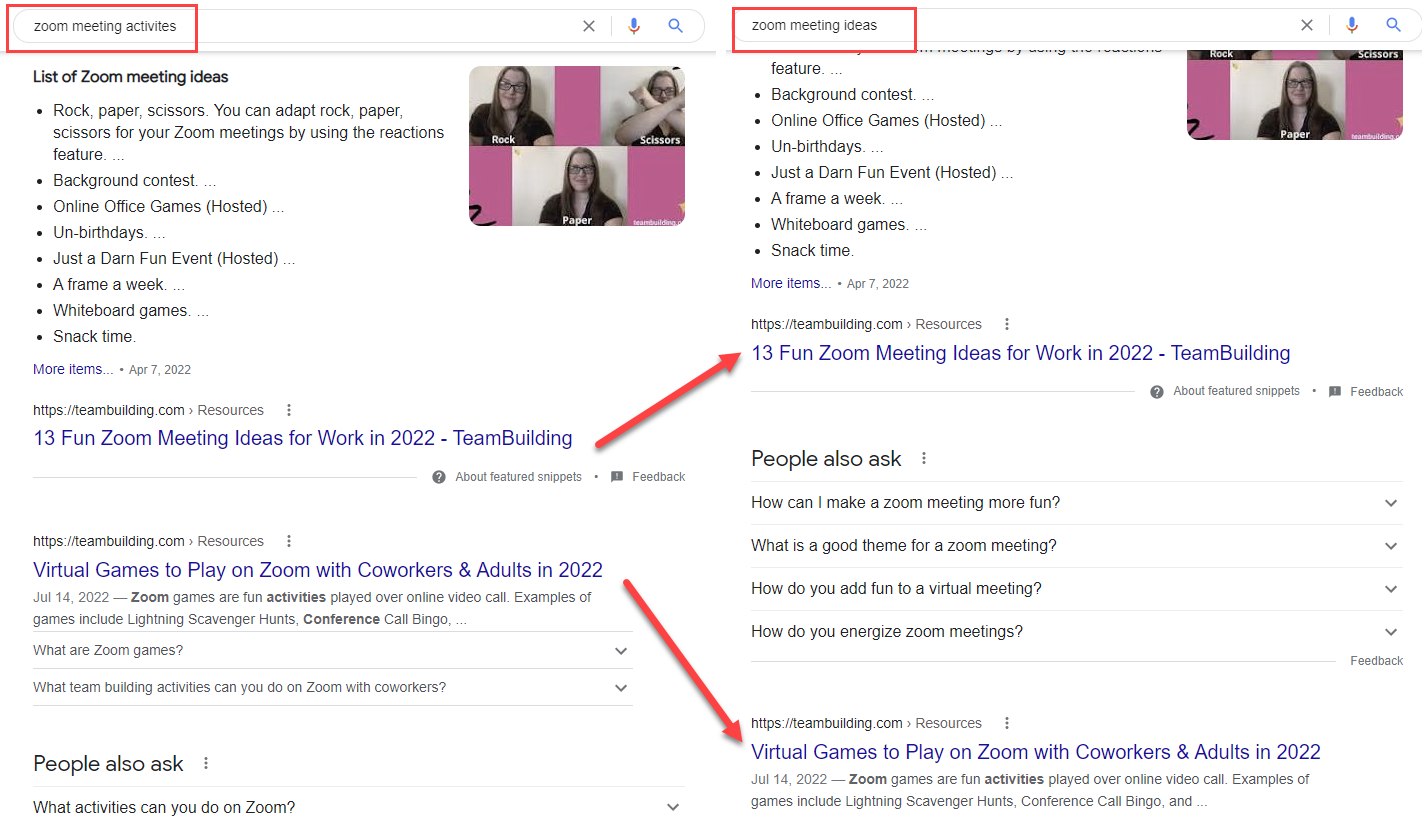Viewport: 1422px width, 827px height.
Task: Click 'Snack time.' item in right list
Action: coord(813,251)
